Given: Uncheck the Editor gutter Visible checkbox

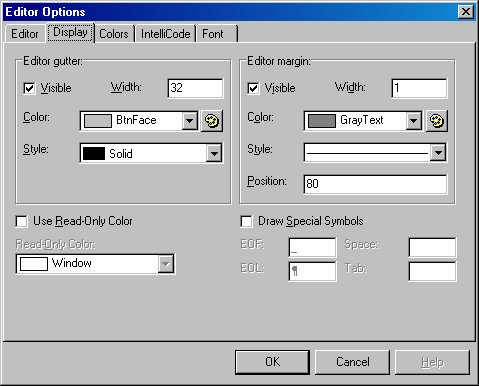Looking at the screenshot, I should (29, 88).
